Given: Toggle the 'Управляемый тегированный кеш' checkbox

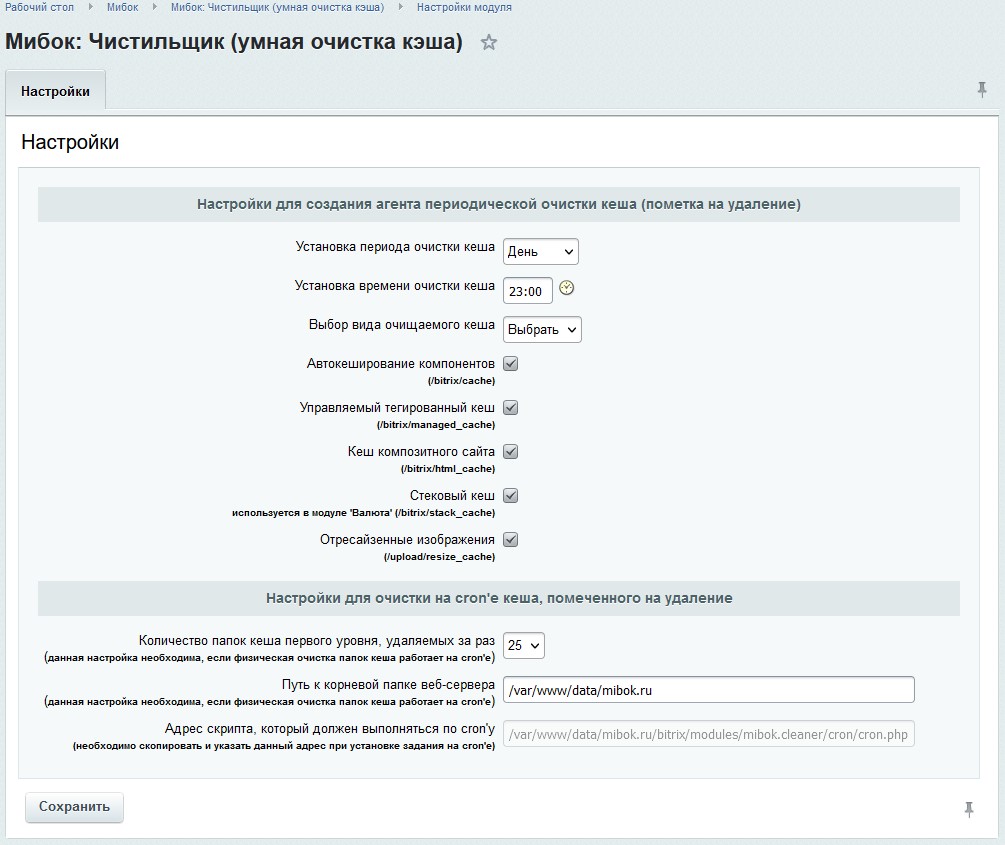Looking at the screenshot, I should pos(510,408).
